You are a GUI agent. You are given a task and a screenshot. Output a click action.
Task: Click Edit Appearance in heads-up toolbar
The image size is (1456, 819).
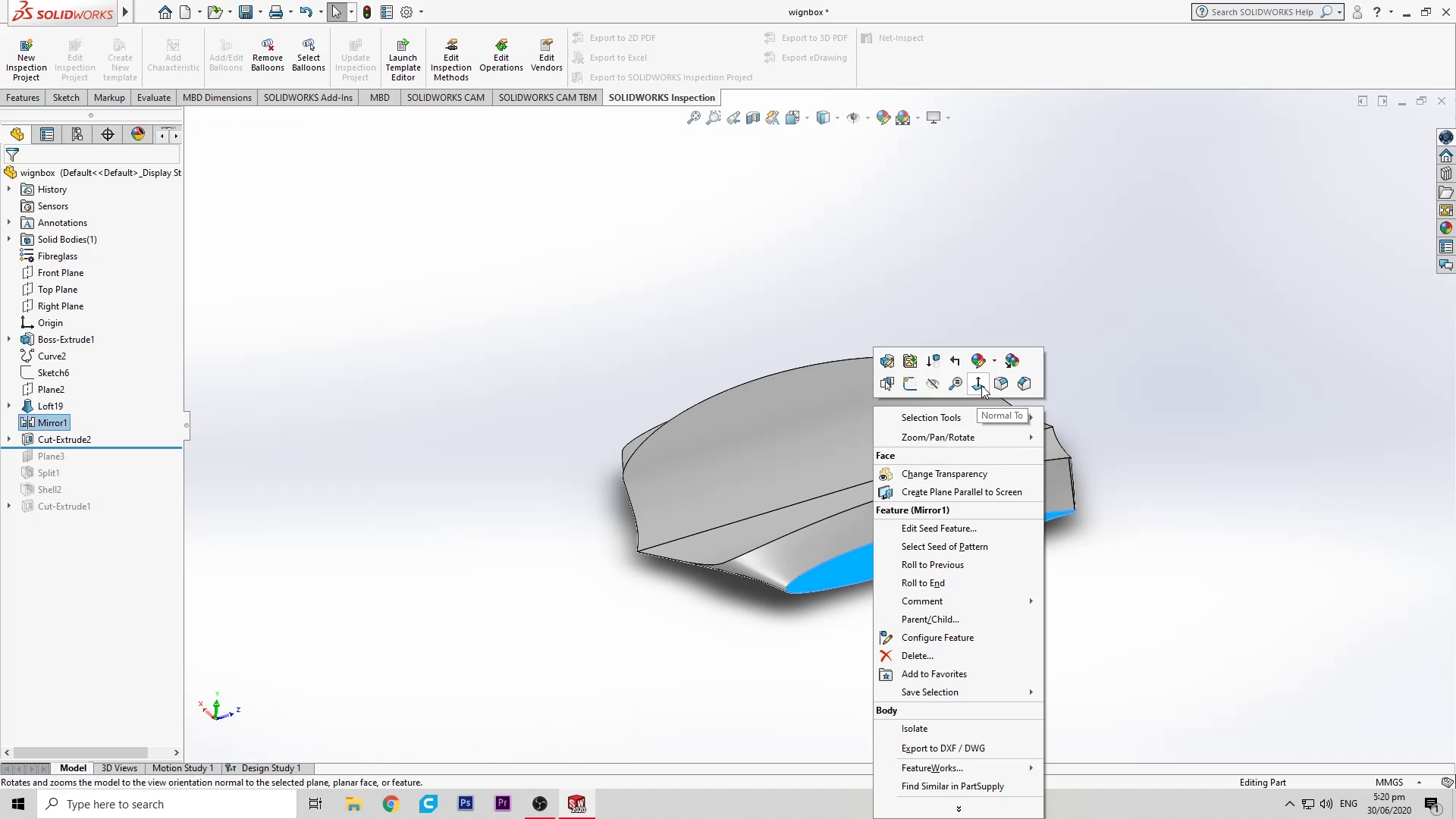coord(883,118)
